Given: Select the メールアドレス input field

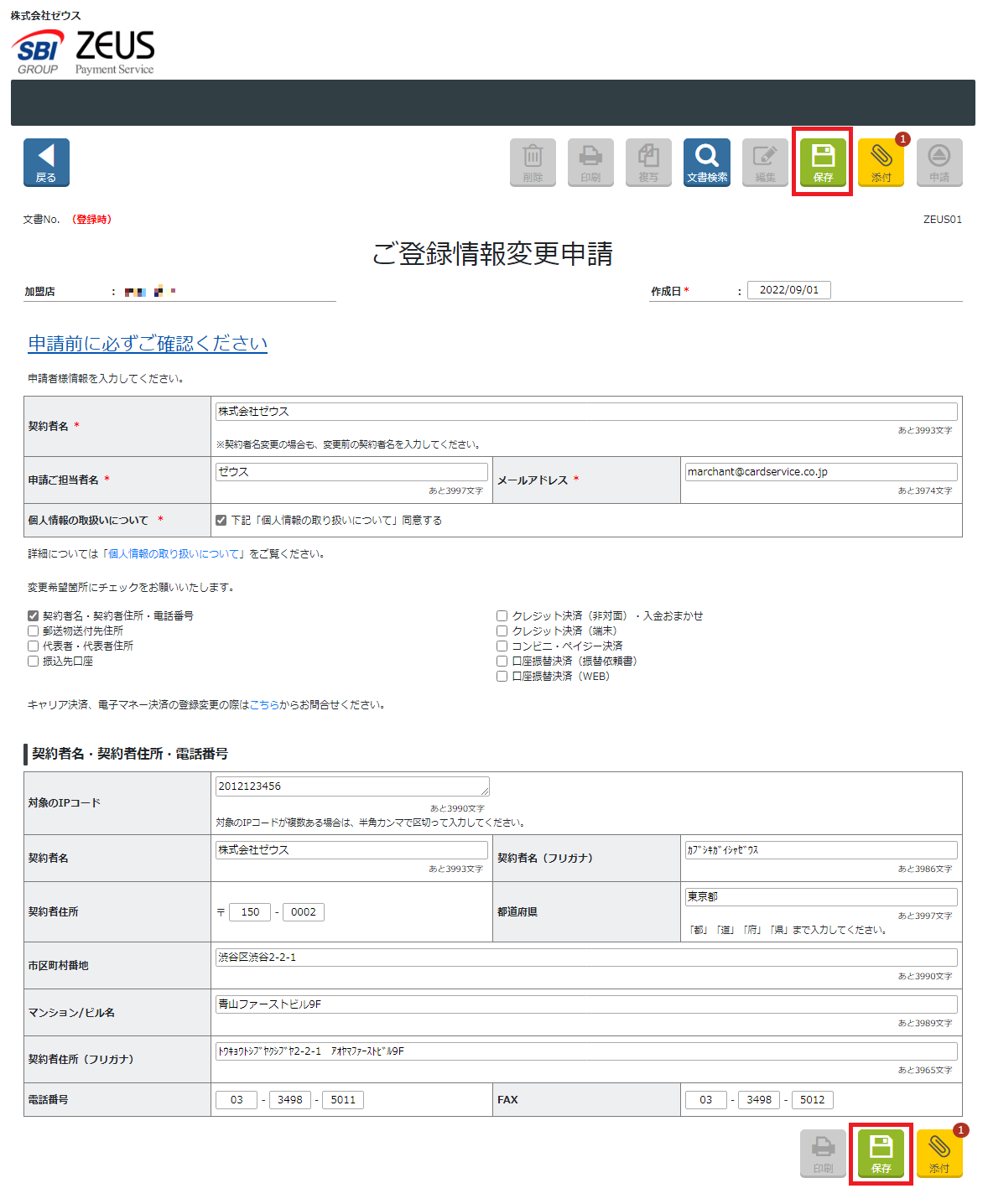Looking at the screenshot, I should [x=819, y=471].
